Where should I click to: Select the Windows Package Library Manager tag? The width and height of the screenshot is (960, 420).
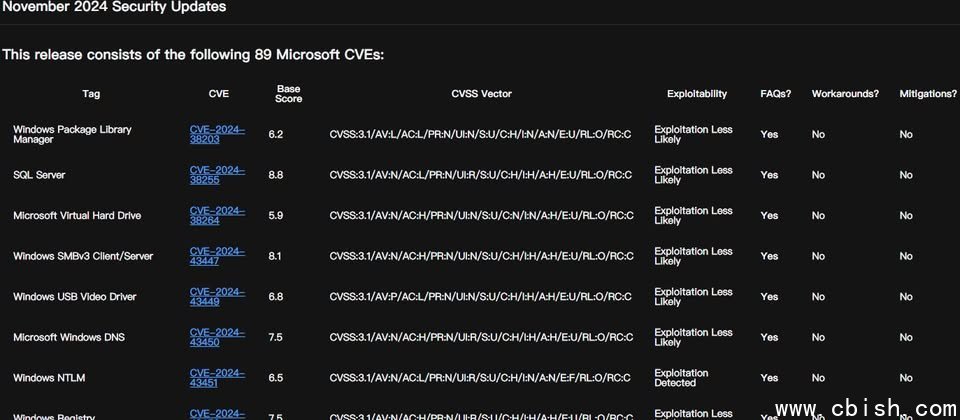(x=72, y=134)
